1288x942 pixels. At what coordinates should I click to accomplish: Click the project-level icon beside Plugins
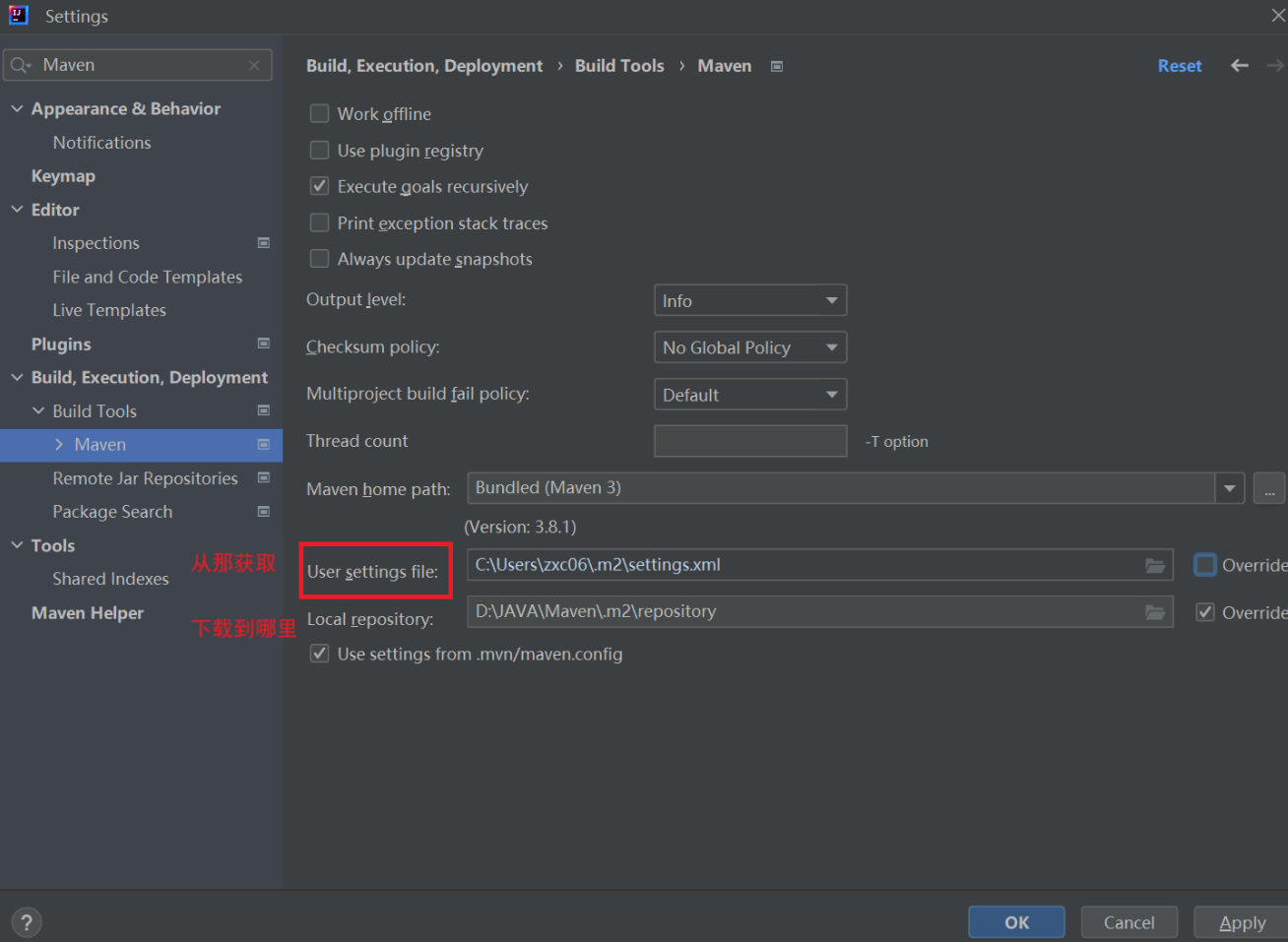(x=264, y=344)
